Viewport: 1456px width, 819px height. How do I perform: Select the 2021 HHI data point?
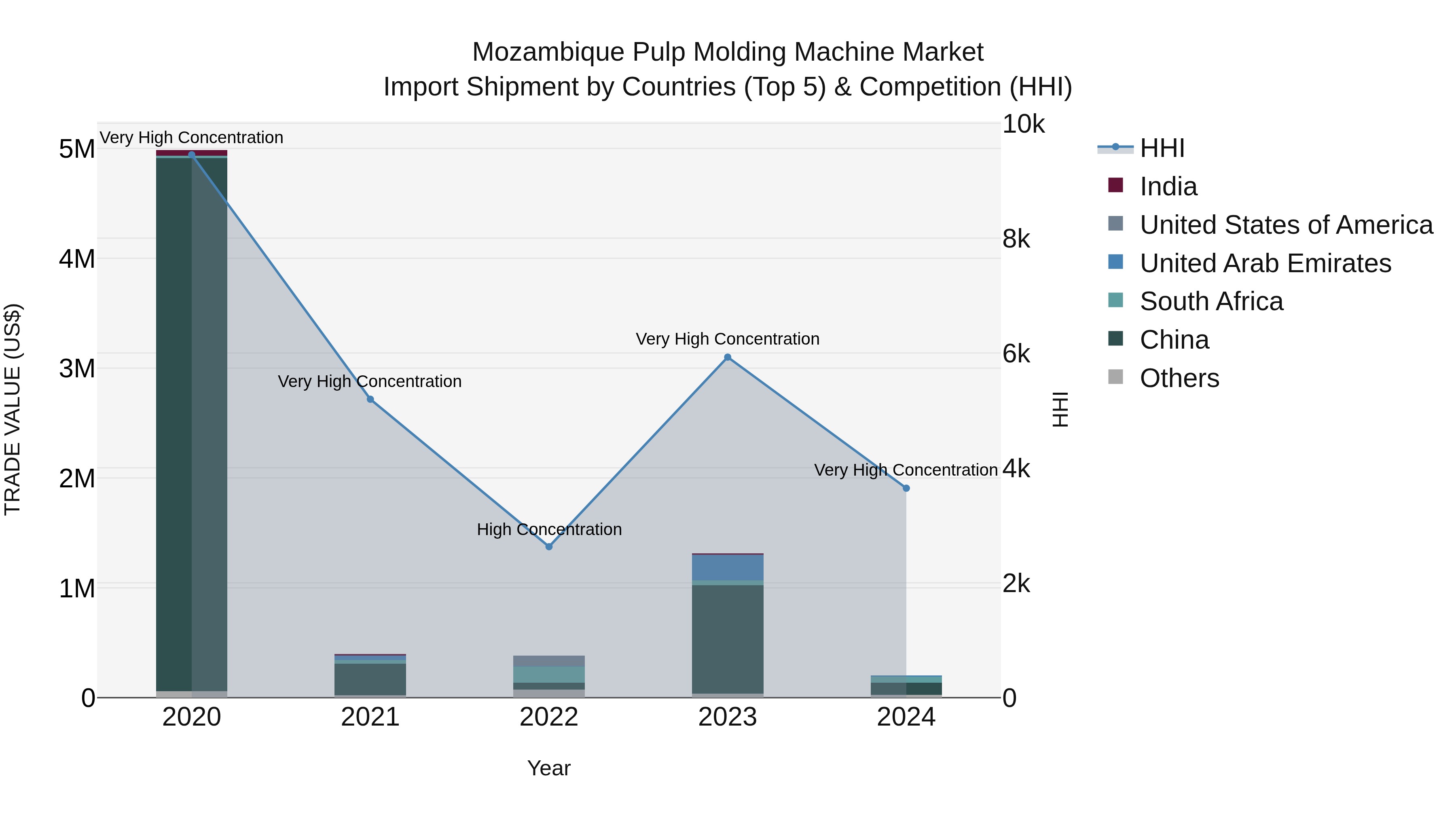click(x=370, y=399)
